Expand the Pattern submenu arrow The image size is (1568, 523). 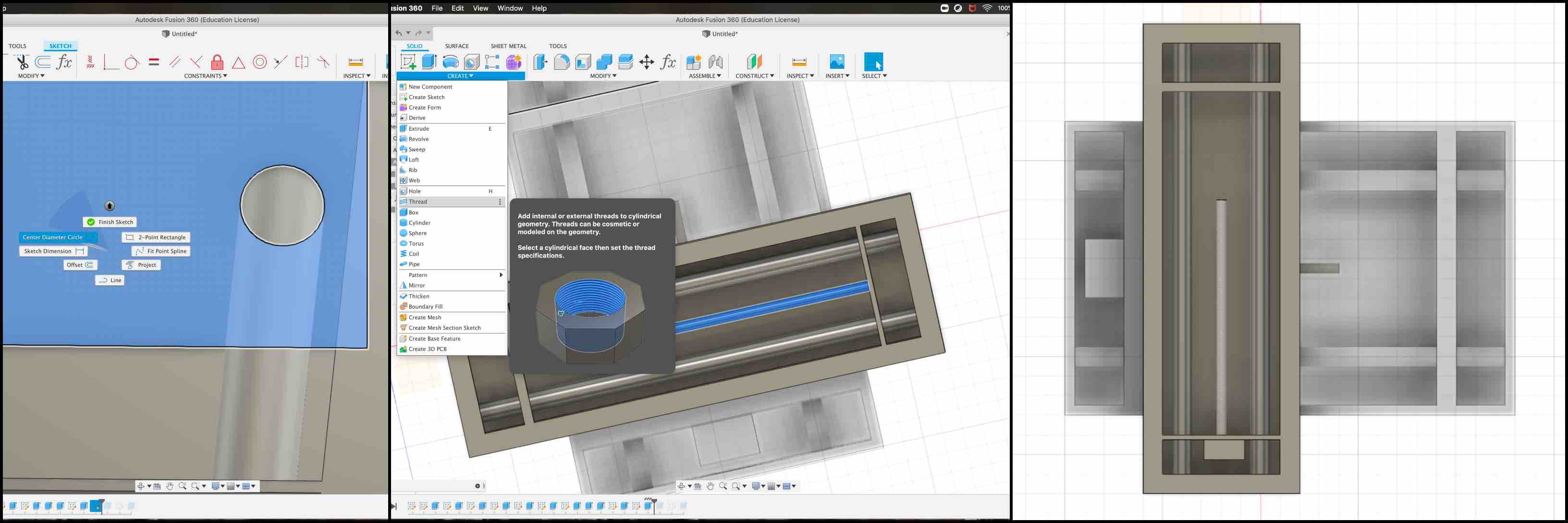coord(501,275)
